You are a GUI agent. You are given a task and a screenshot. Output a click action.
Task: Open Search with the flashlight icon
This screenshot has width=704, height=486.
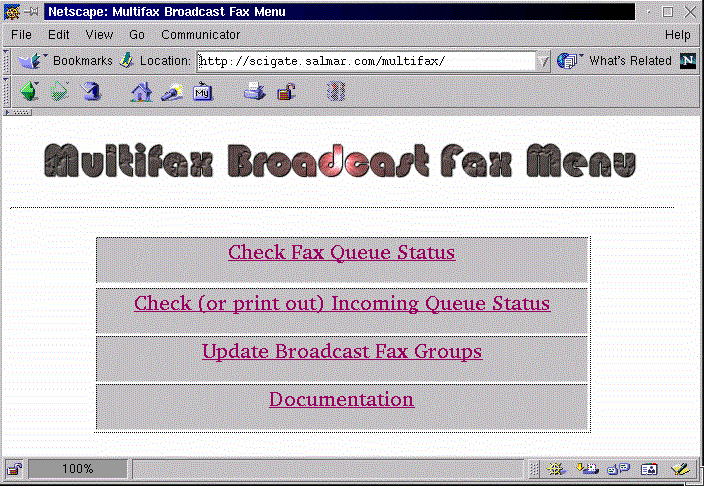click(171, 92)
